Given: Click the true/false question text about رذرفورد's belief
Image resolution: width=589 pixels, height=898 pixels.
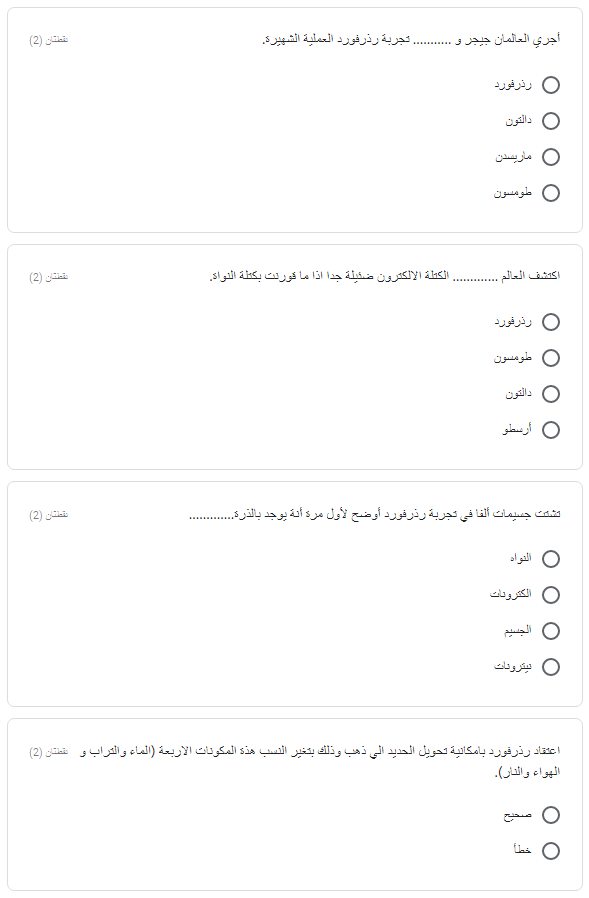Looking at the screenshot, I should pyautogui.click(x=320, y=762).
